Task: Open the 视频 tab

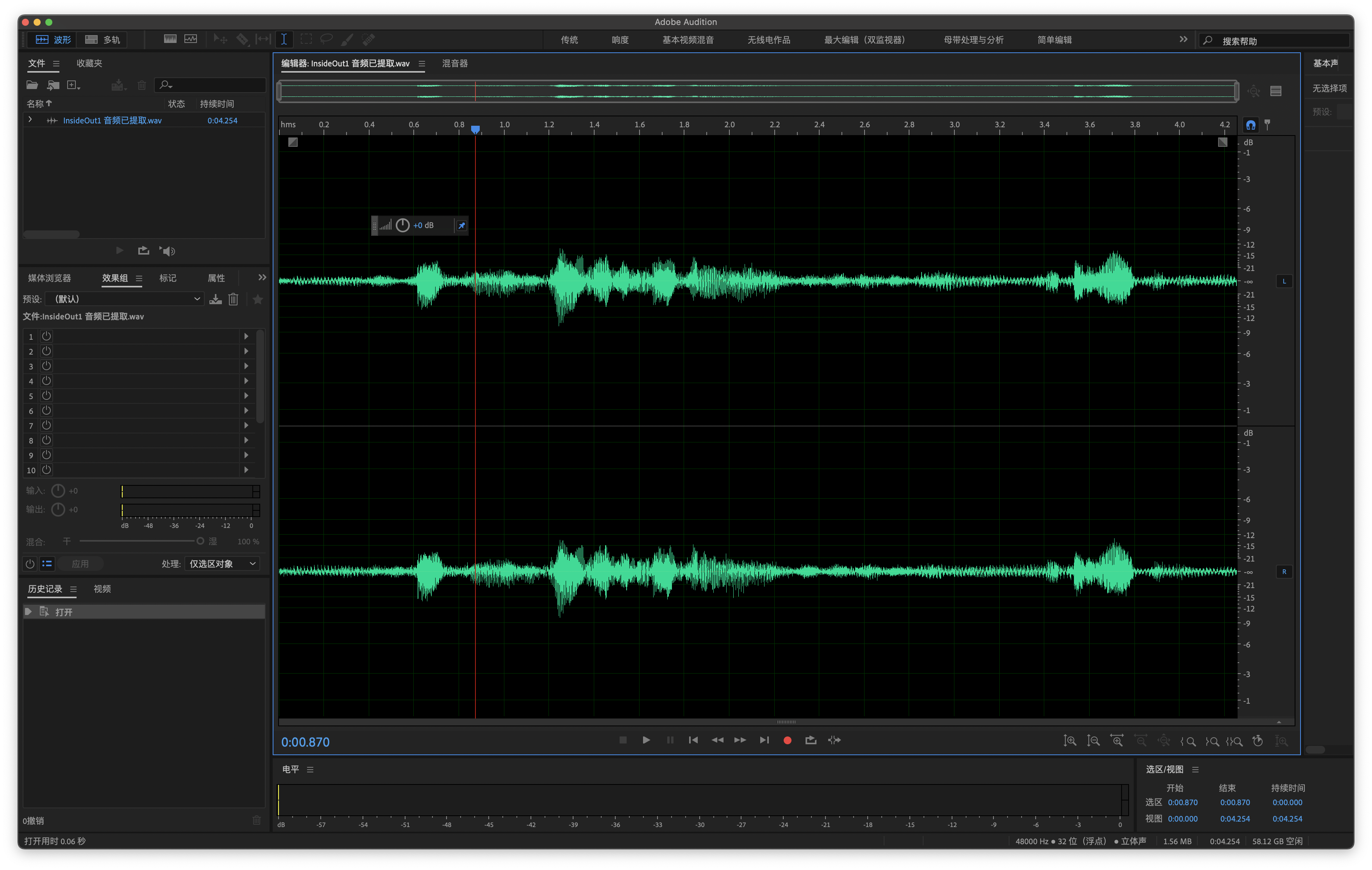Action: click(102, 589)
